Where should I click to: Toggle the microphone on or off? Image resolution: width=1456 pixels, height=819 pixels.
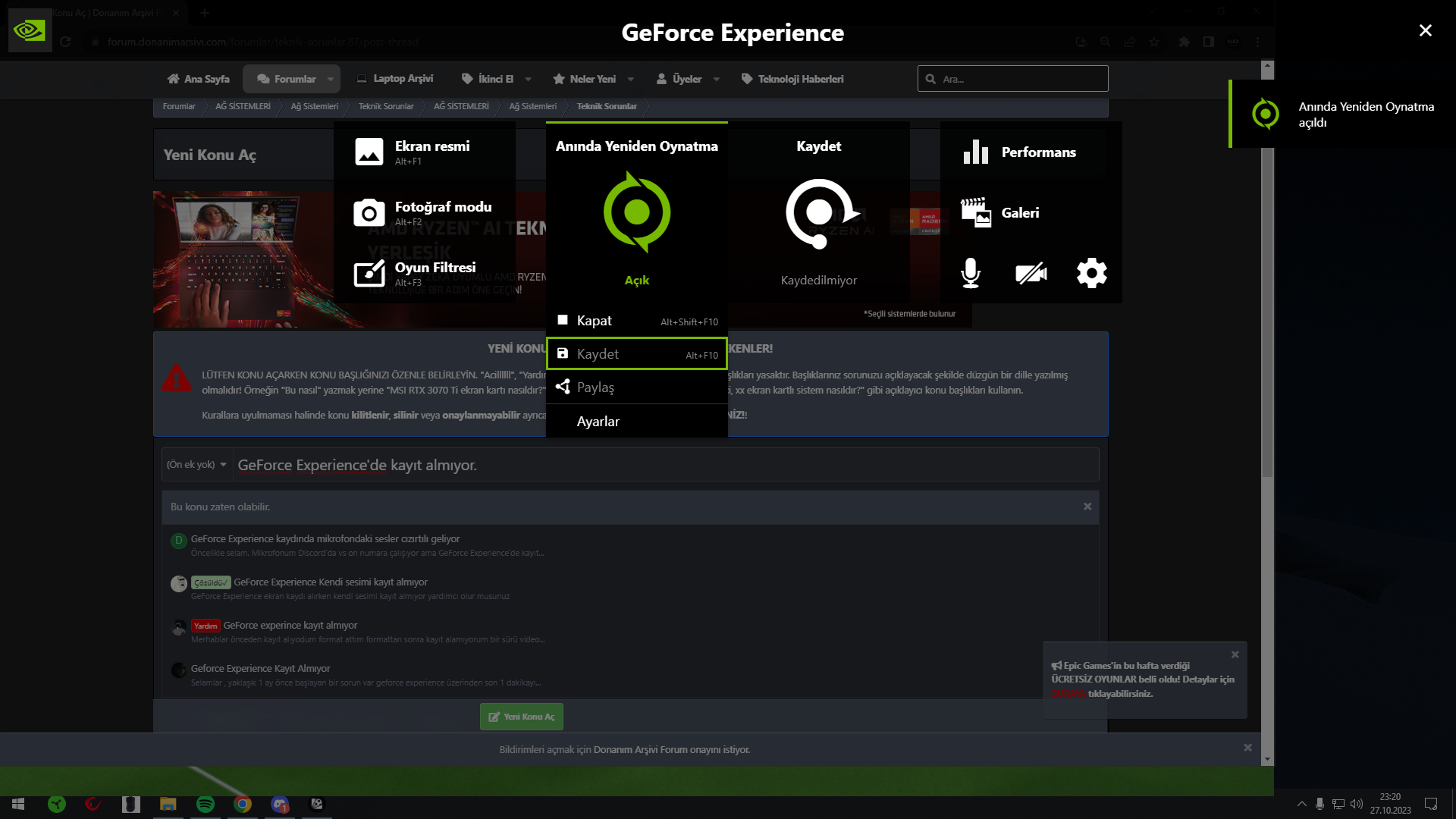(971, 273)
